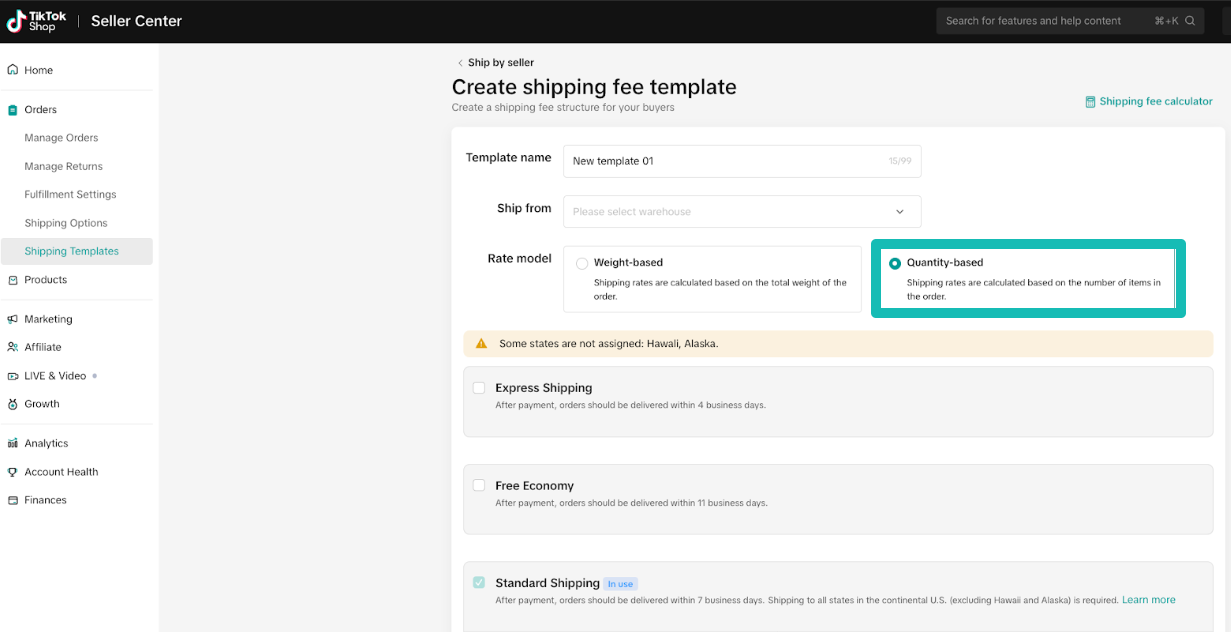Select the Affiliate people icon
This screenshot has width=1231, height=632.
(14, 347)
